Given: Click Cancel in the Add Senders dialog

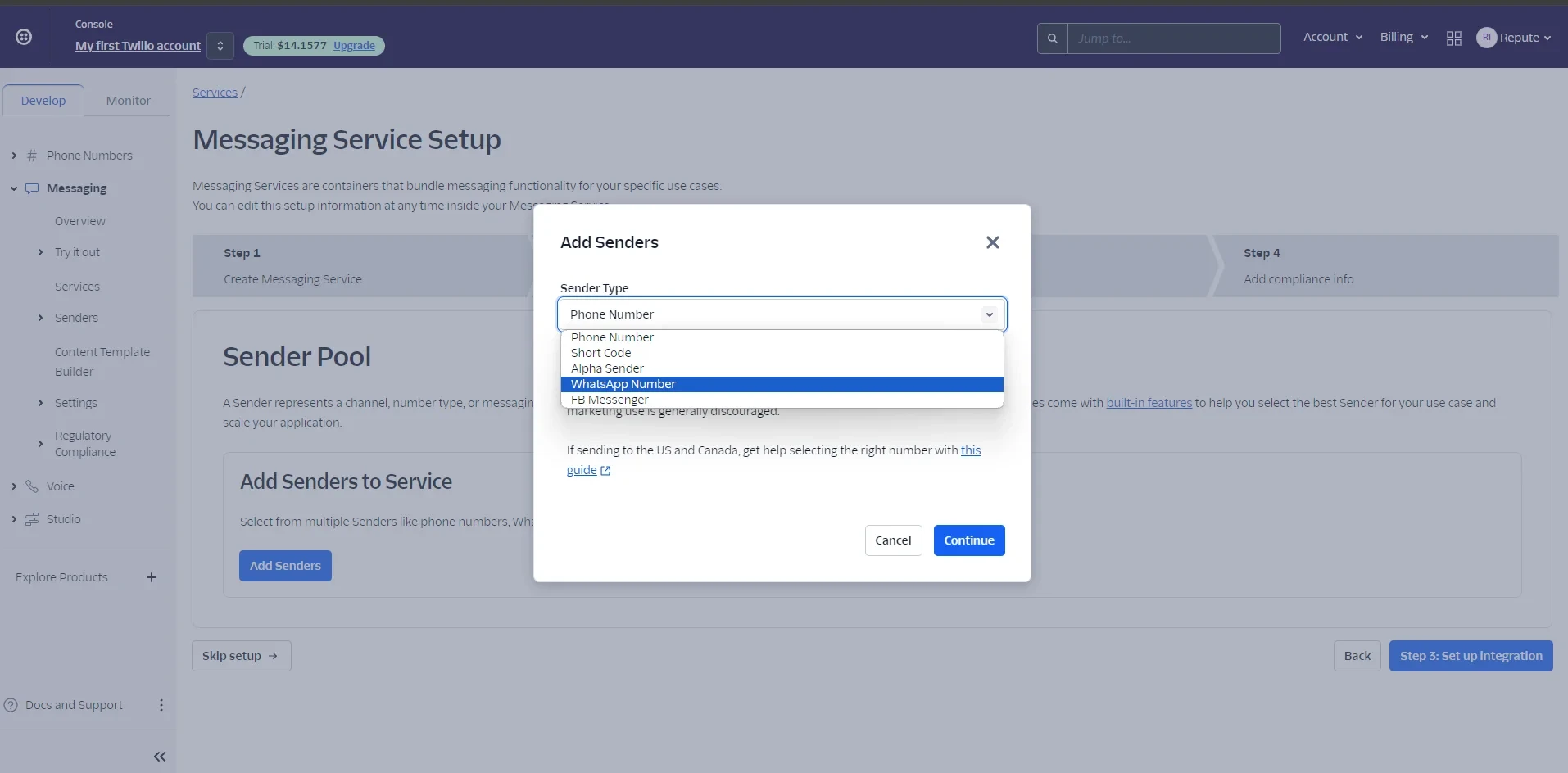Looking at the screenshot, I should coord(893,540).
